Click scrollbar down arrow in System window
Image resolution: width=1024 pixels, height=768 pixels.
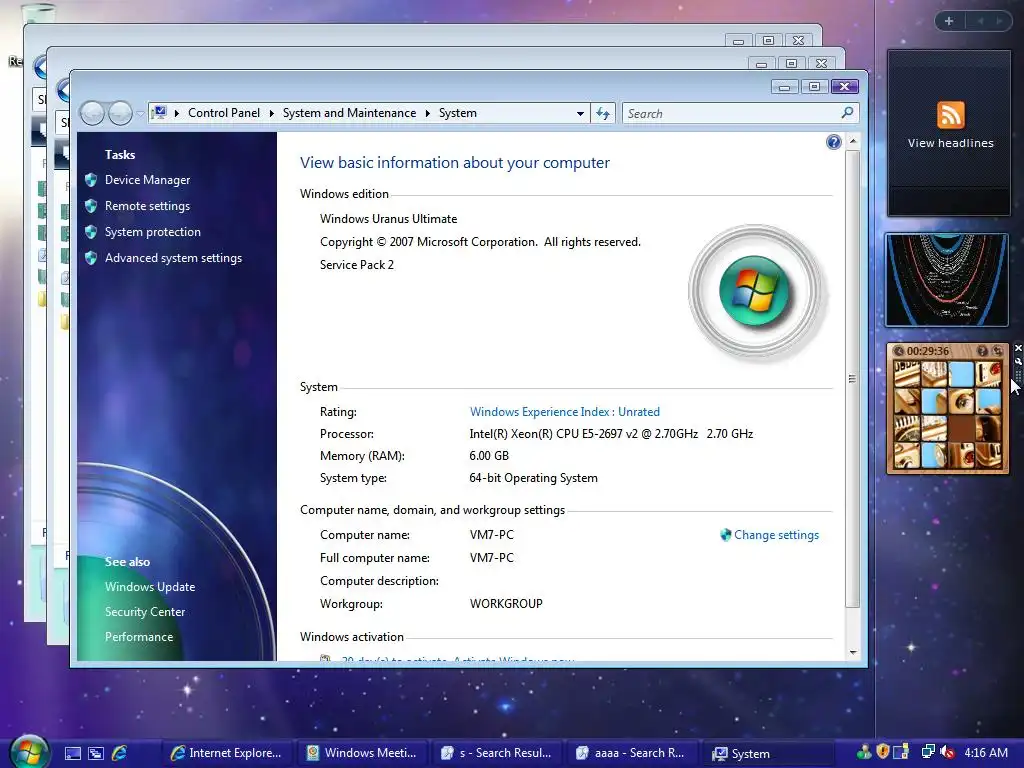[852, 652]
